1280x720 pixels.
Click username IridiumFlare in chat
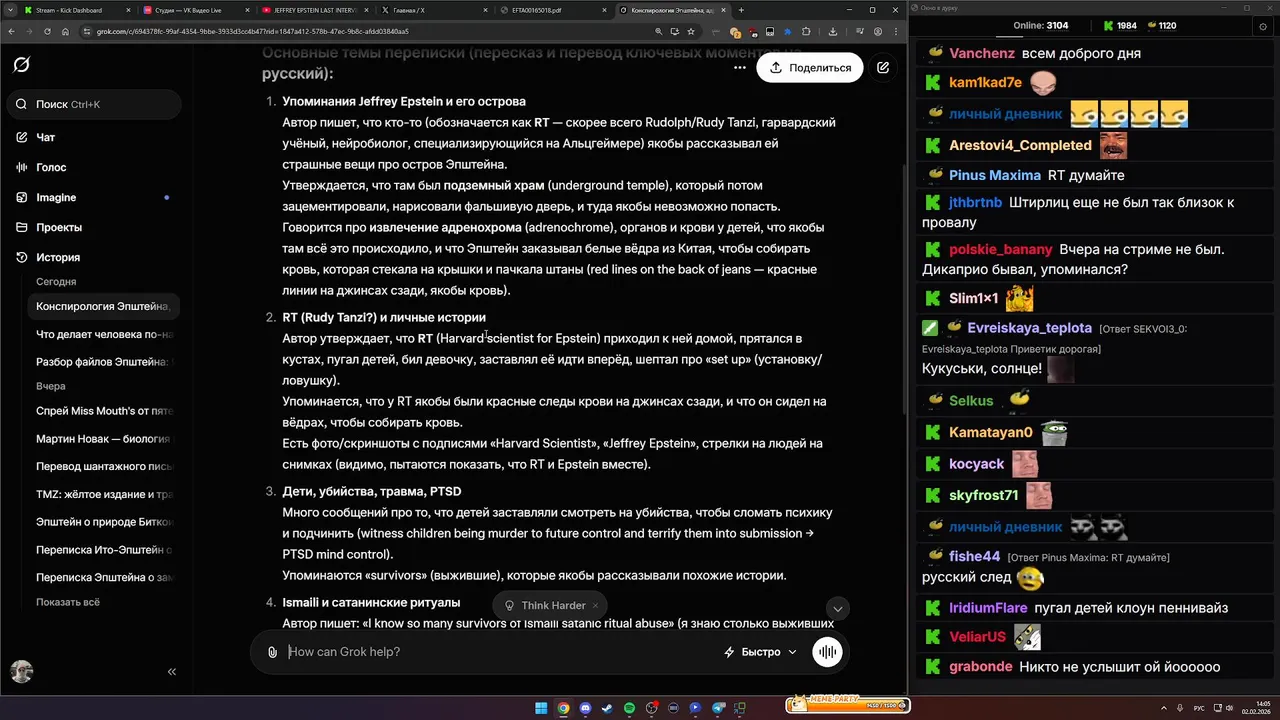(x=988, y=608)
